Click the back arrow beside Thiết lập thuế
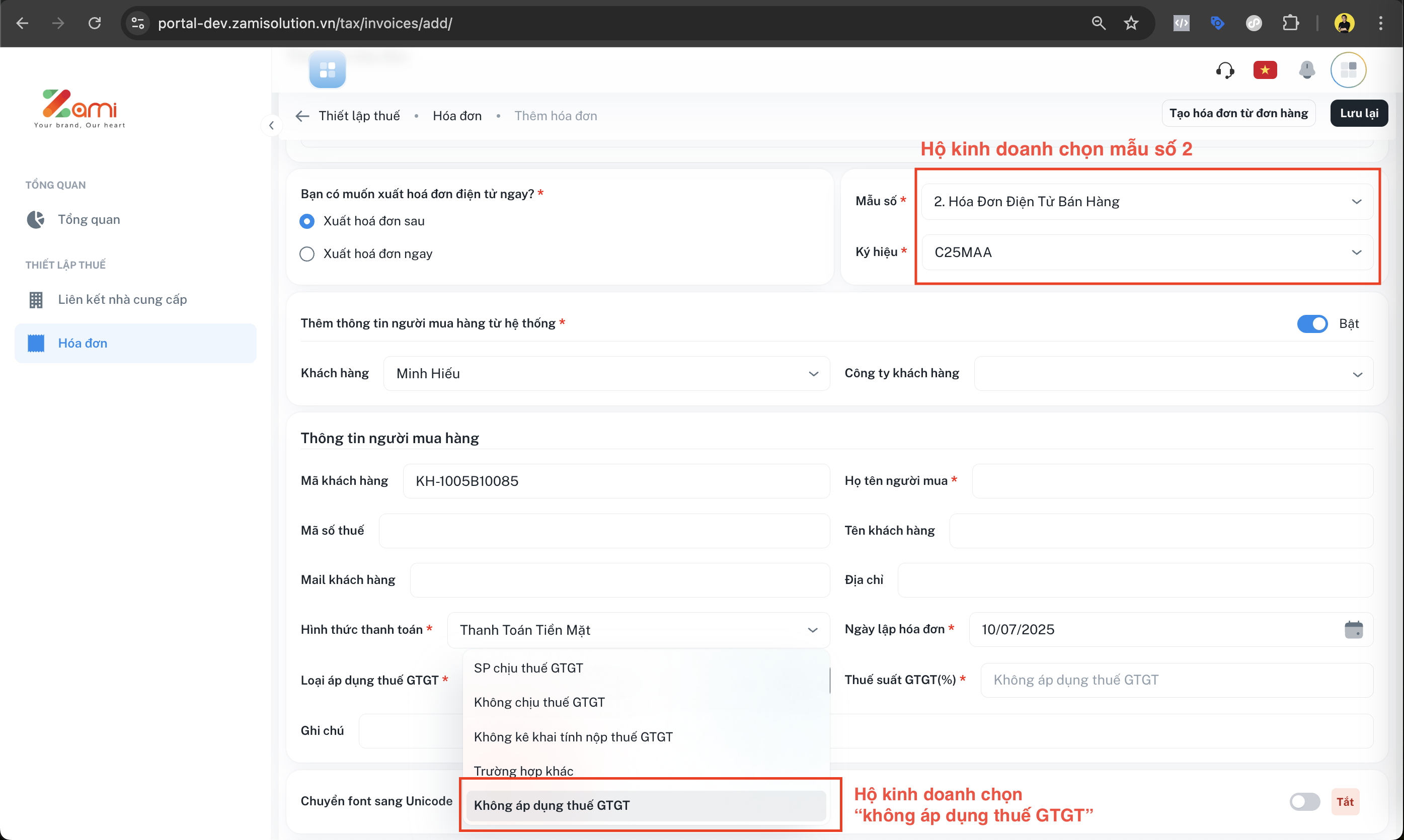The image size is (1404, 840). point(302,116)
